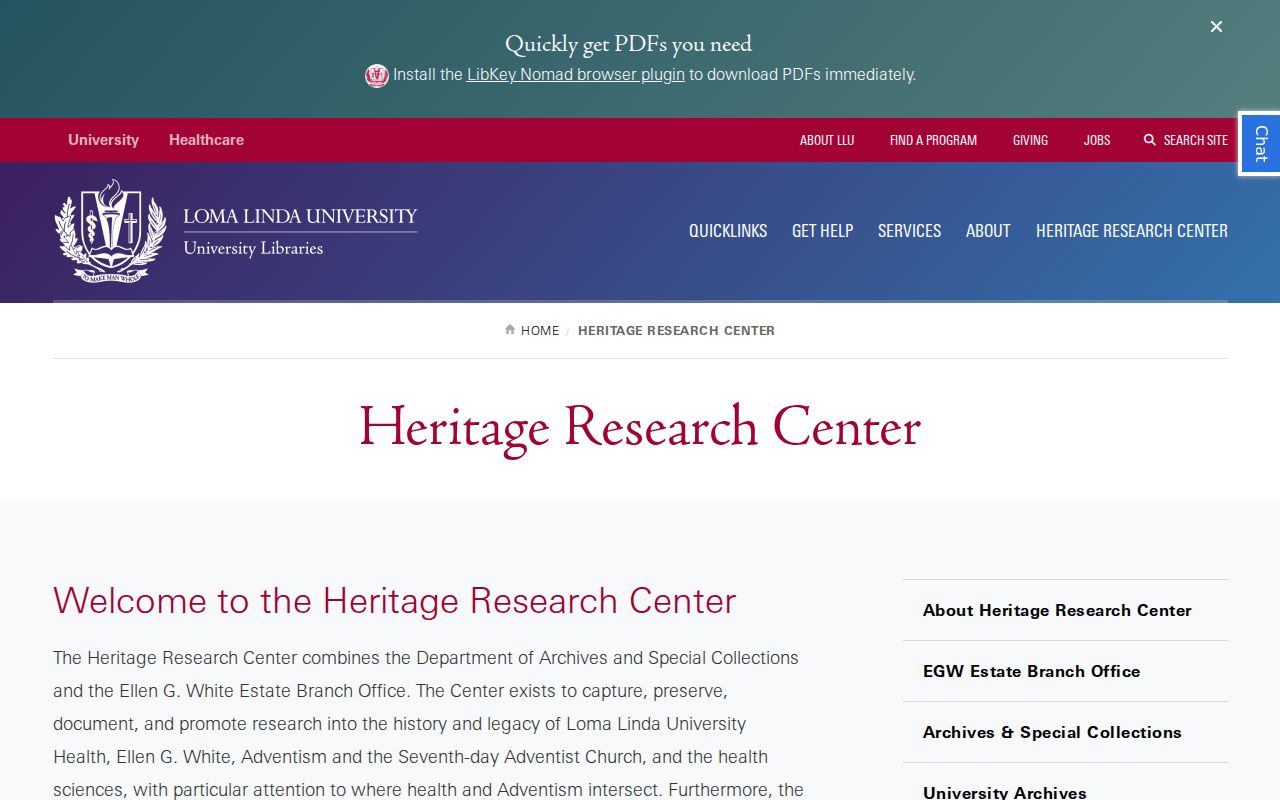1280x800 pixels.
Task: Open About LLU link
Action: (x=827, y=140)
